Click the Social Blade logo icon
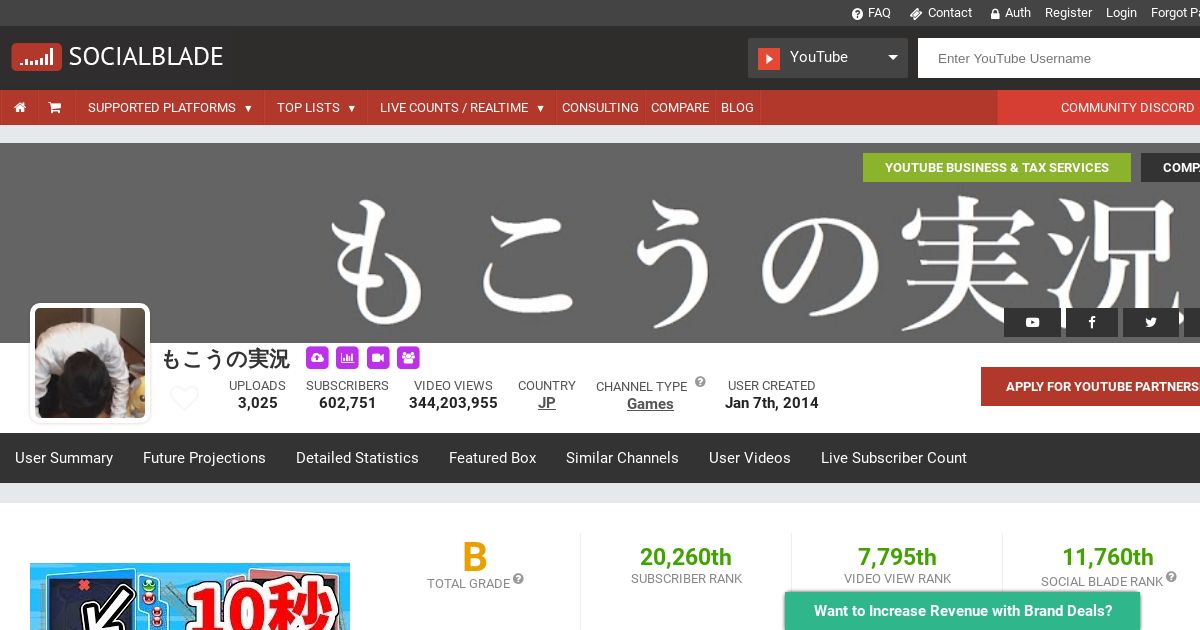 click(x=36, y=57)
